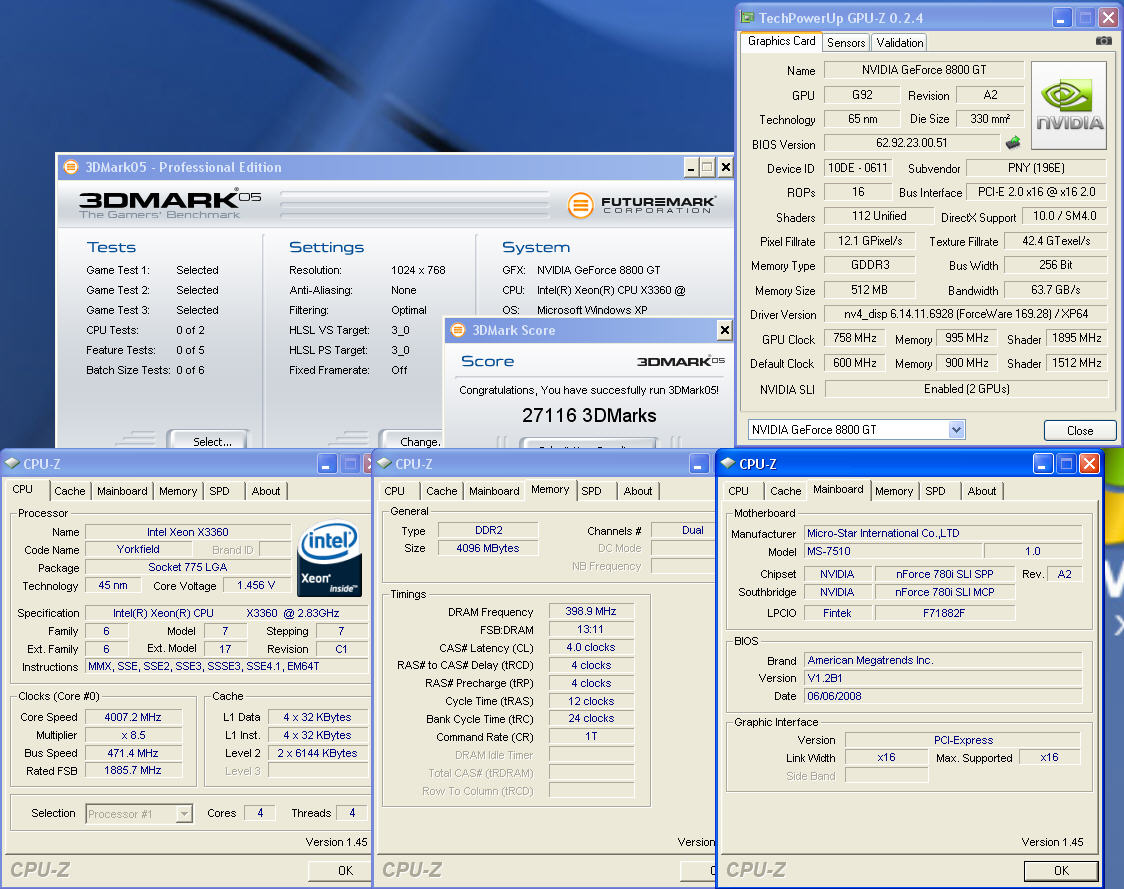Image resolution: width=1124 pixels, height=889 pixels.
Task: Click the camera screenshot icon in GPU-Z
Action: [x=1103, y=41]
